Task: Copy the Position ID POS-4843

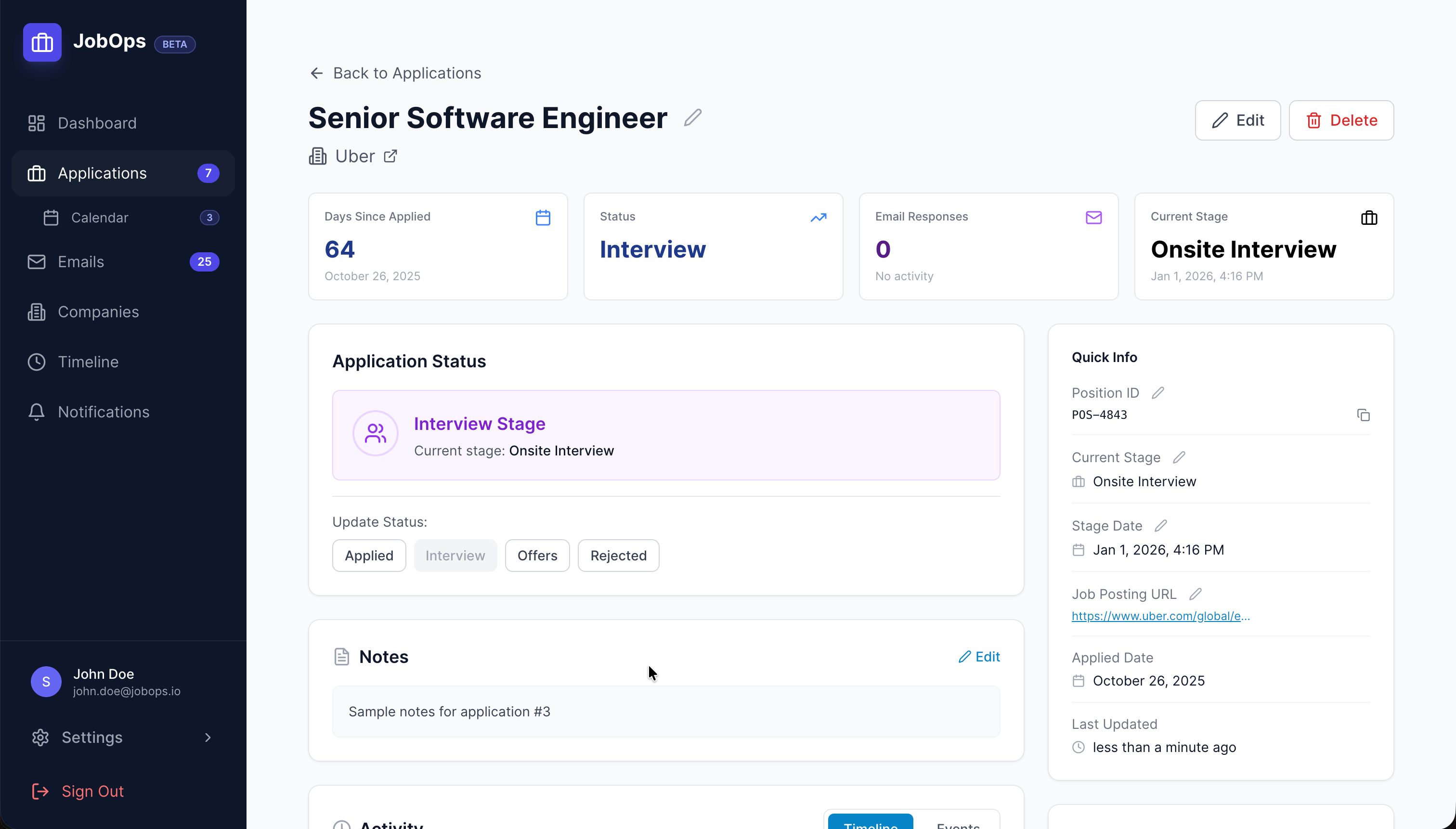Action: pos(1363,415)
